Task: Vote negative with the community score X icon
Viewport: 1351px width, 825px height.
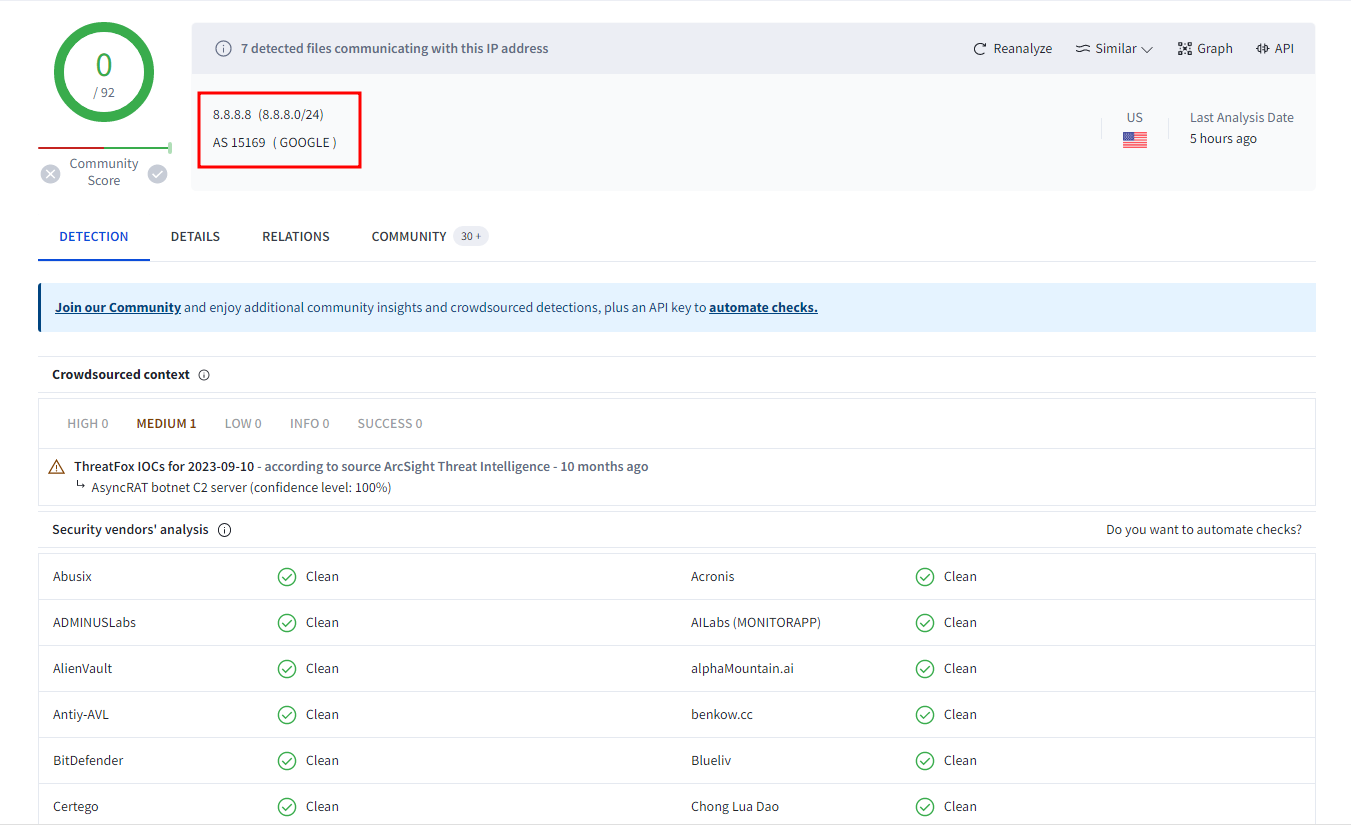Action: point(51,174)
